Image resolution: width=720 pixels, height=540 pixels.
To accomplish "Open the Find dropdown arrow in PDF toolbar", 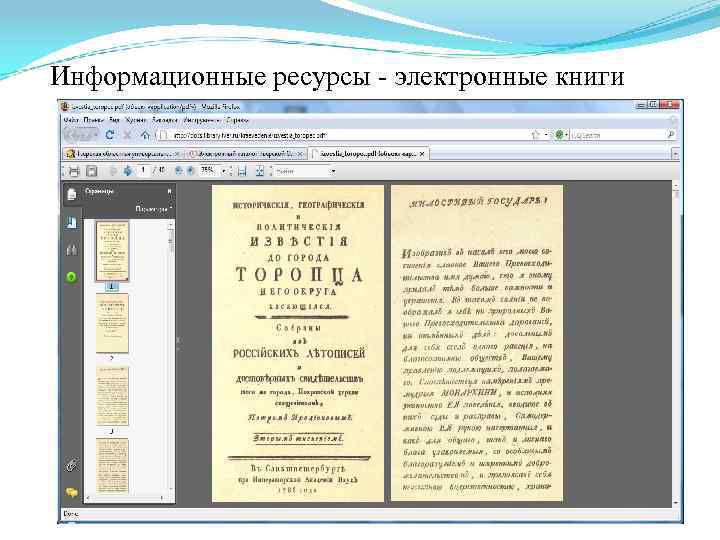I will point(333,171).
